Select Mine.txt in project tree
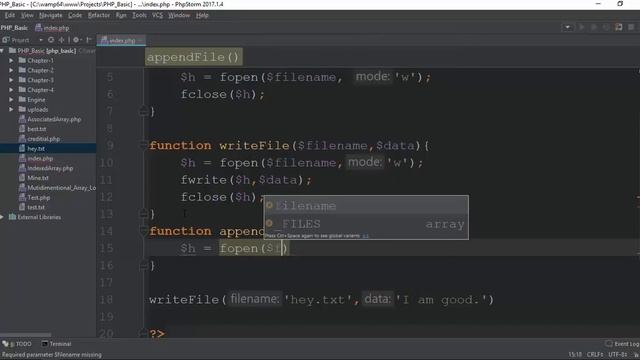Screen dimensions: 640x360 tap(33, 178)
